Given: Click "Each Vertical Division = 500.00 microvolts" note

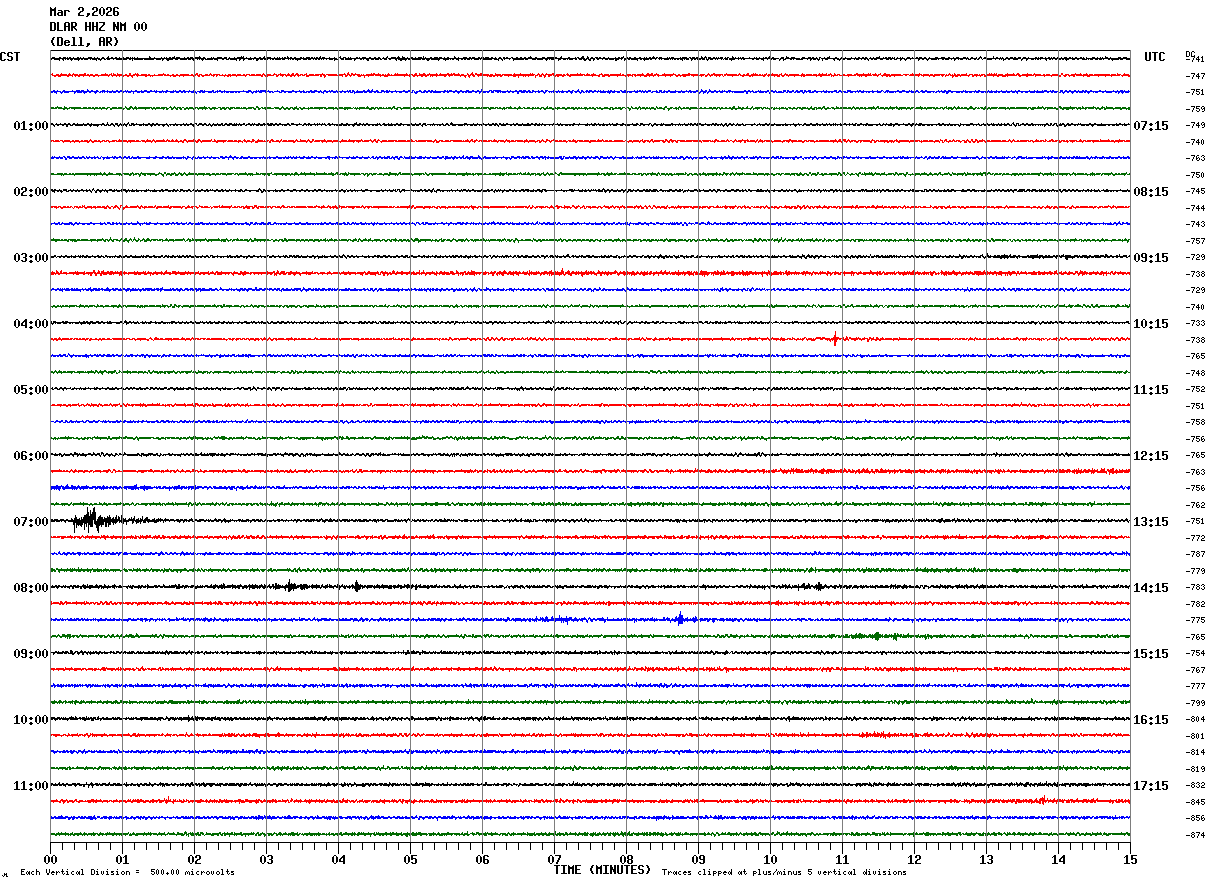Looking at the screenshot, I should pos(127,873).
